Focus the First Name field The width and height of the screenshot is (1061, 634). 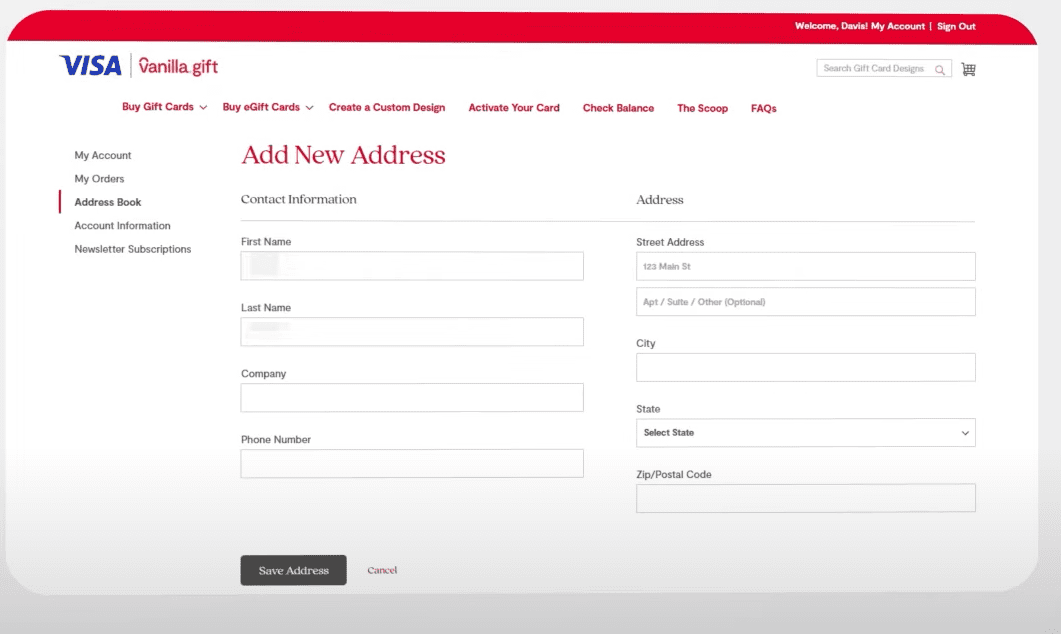412,266
